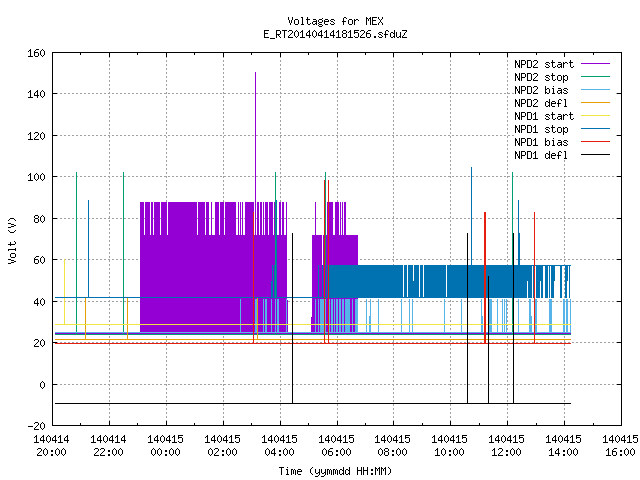The image size is (640, 480).
Task: Click the 100 y-axis tick label
Action: pyautogui.click(x=36, y=177)
